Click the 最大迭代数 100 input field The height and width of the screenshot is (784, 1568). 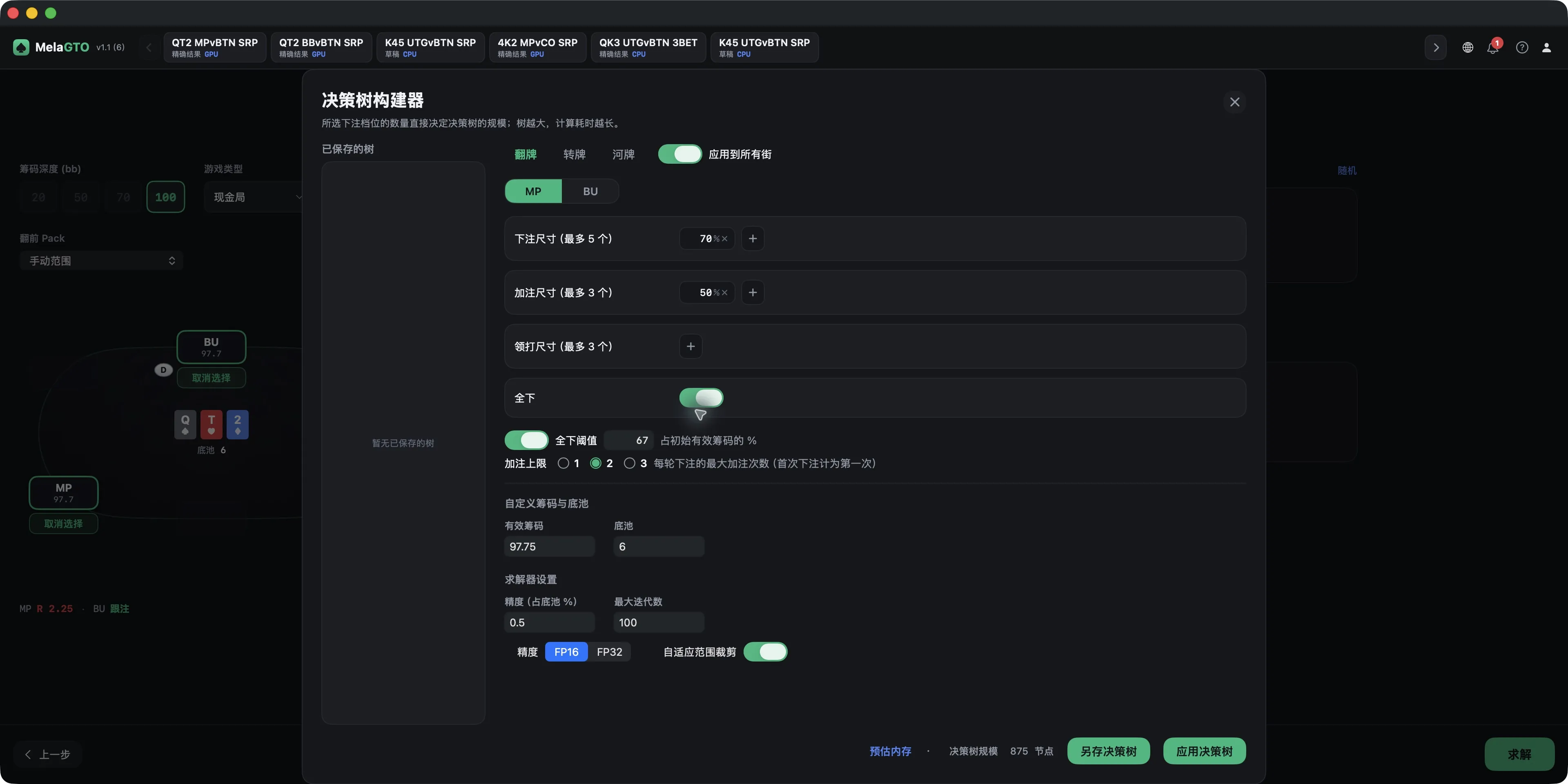659,623
